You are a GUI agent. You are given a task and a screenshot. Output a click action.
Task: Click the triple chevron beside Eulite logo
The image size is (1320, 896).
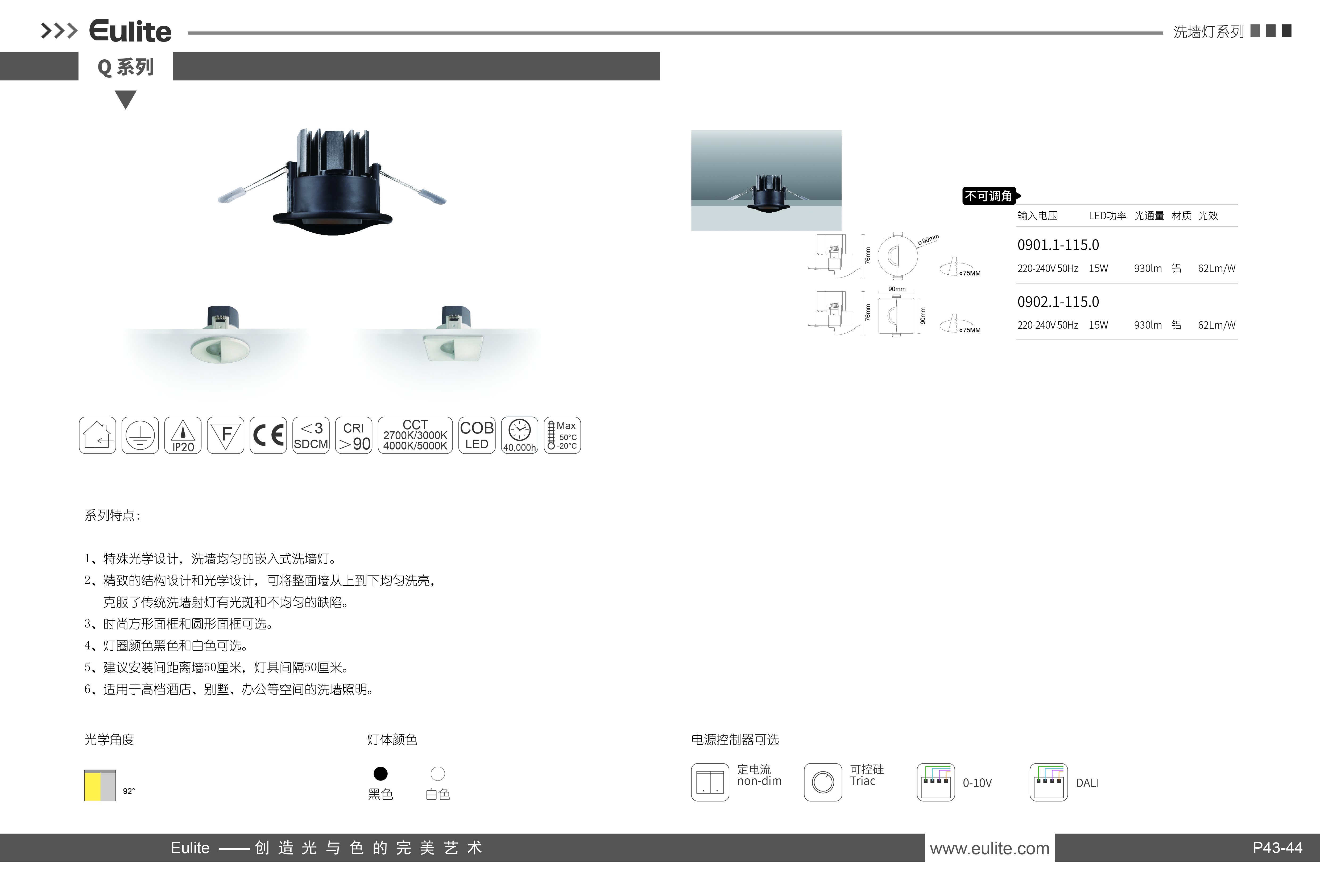point(59,31)
